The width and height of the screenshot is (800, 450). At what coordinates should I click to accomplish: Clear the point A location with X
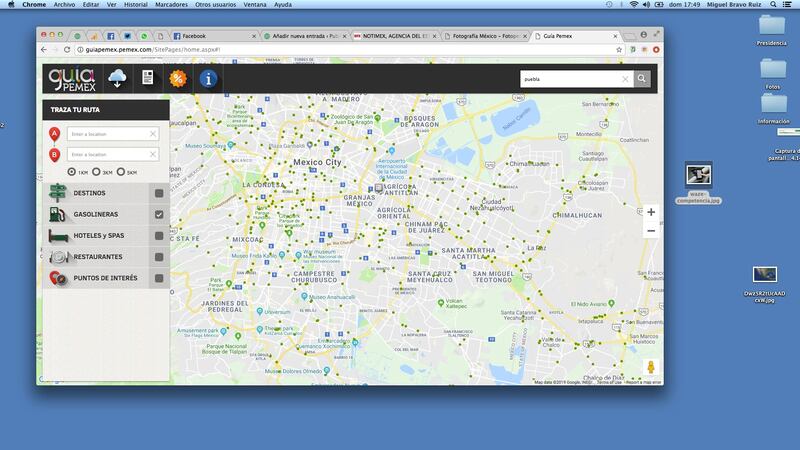(x=153, y=134)
